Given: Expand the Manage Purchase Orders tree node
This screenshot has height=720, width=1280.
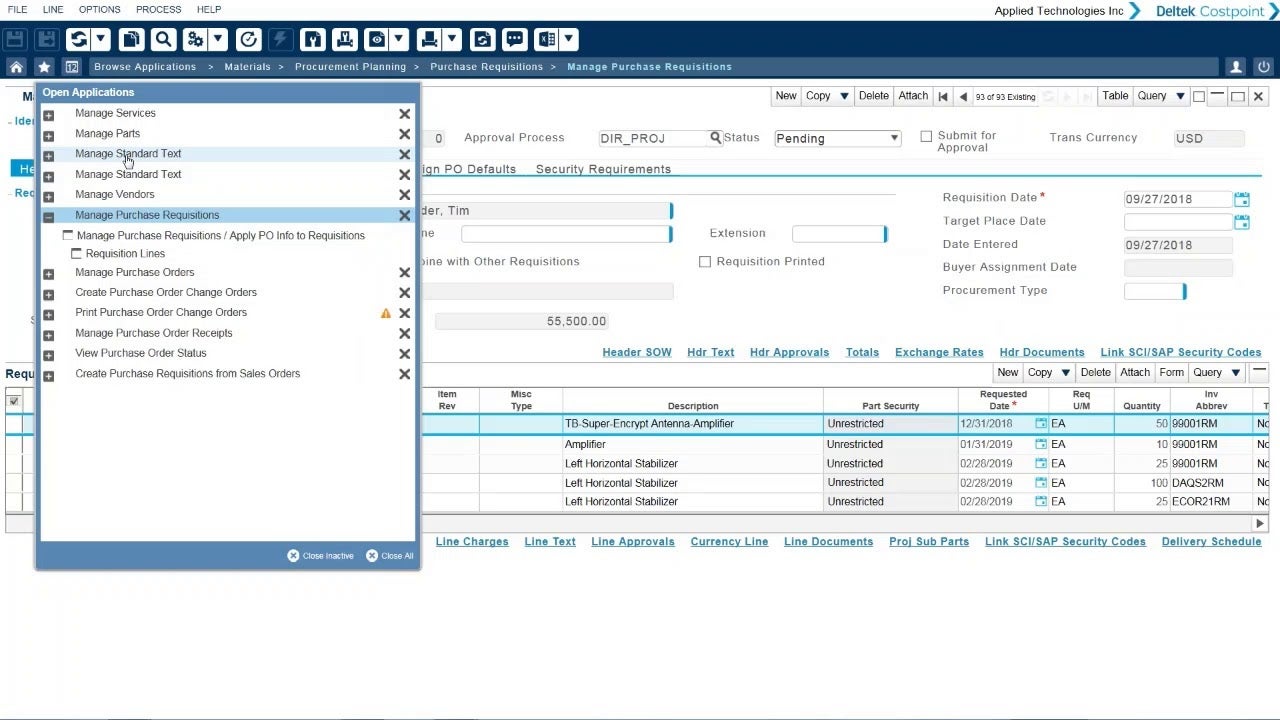Looking at the screenshot, I should point(48,272).
